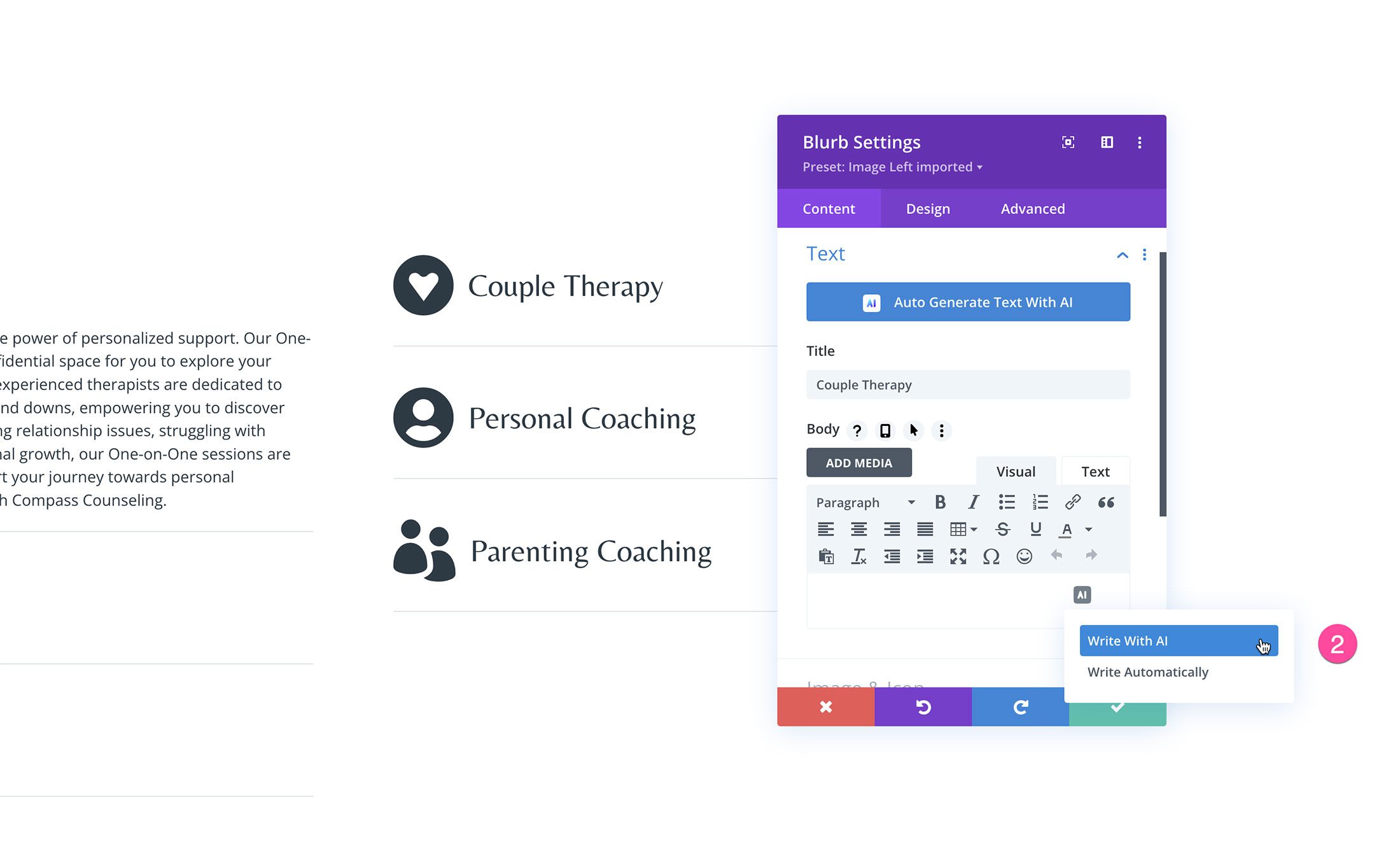1400x846 pixels.
Task: Toggle Text editor mode
Action: [1094, 470]
